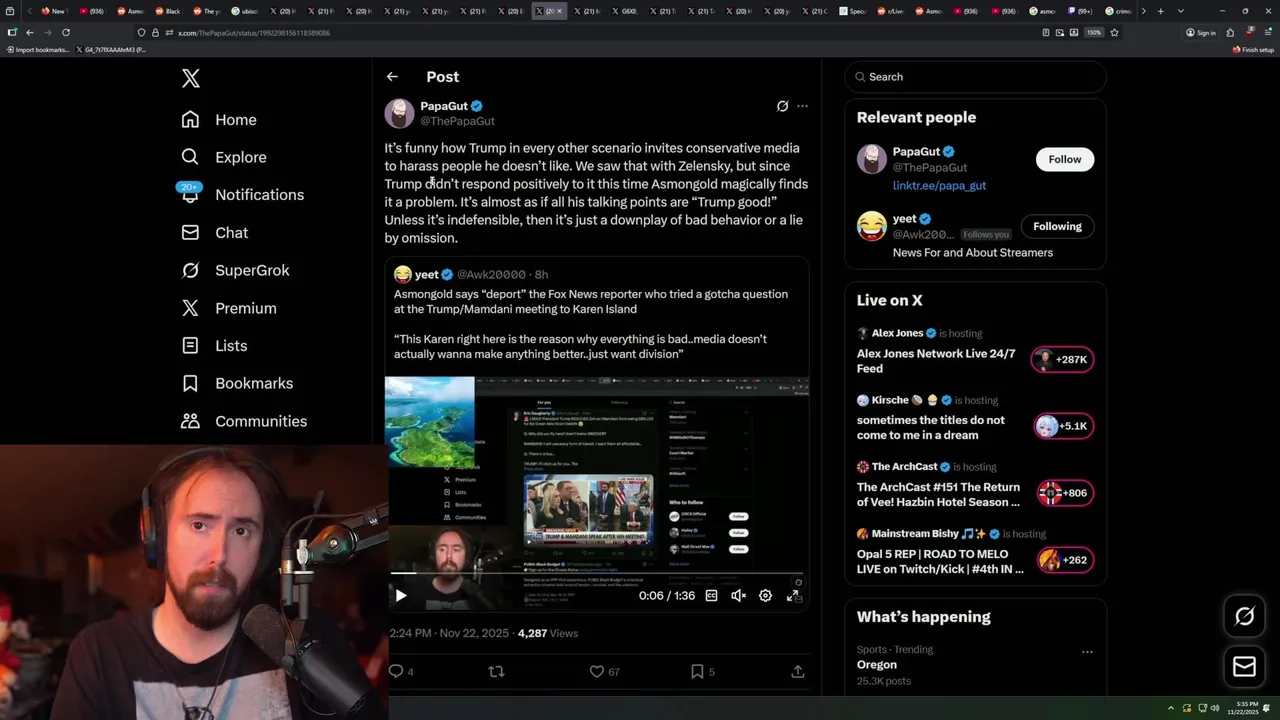Expand video to fullscreen
The width and height of the screenshot is (1280, 720).
coord(793,595)
